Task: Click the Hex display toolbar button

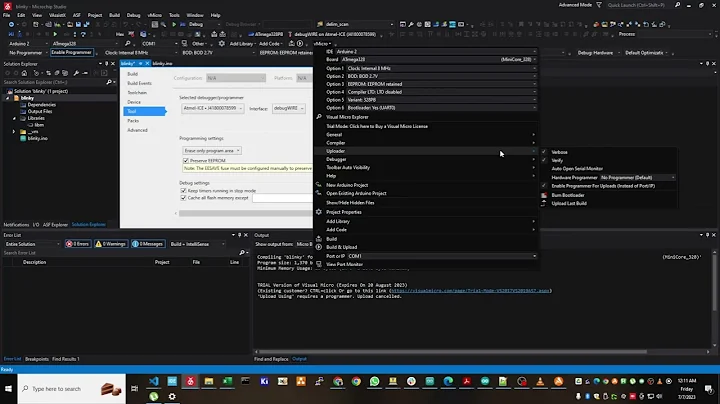Action: coord(120,34)
